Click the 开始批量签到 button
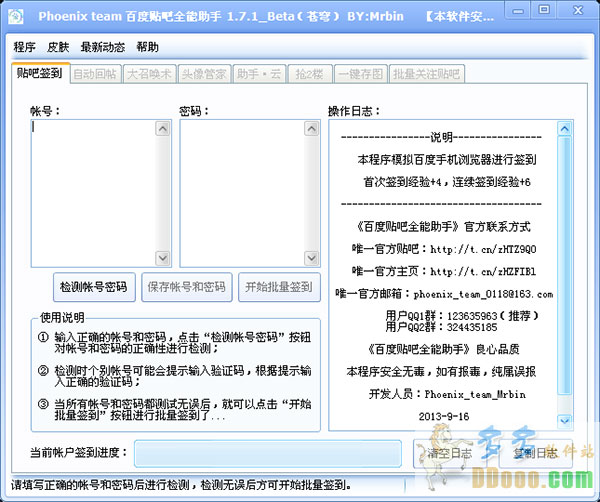Screen dimensions: 600x502 point(279,287)
